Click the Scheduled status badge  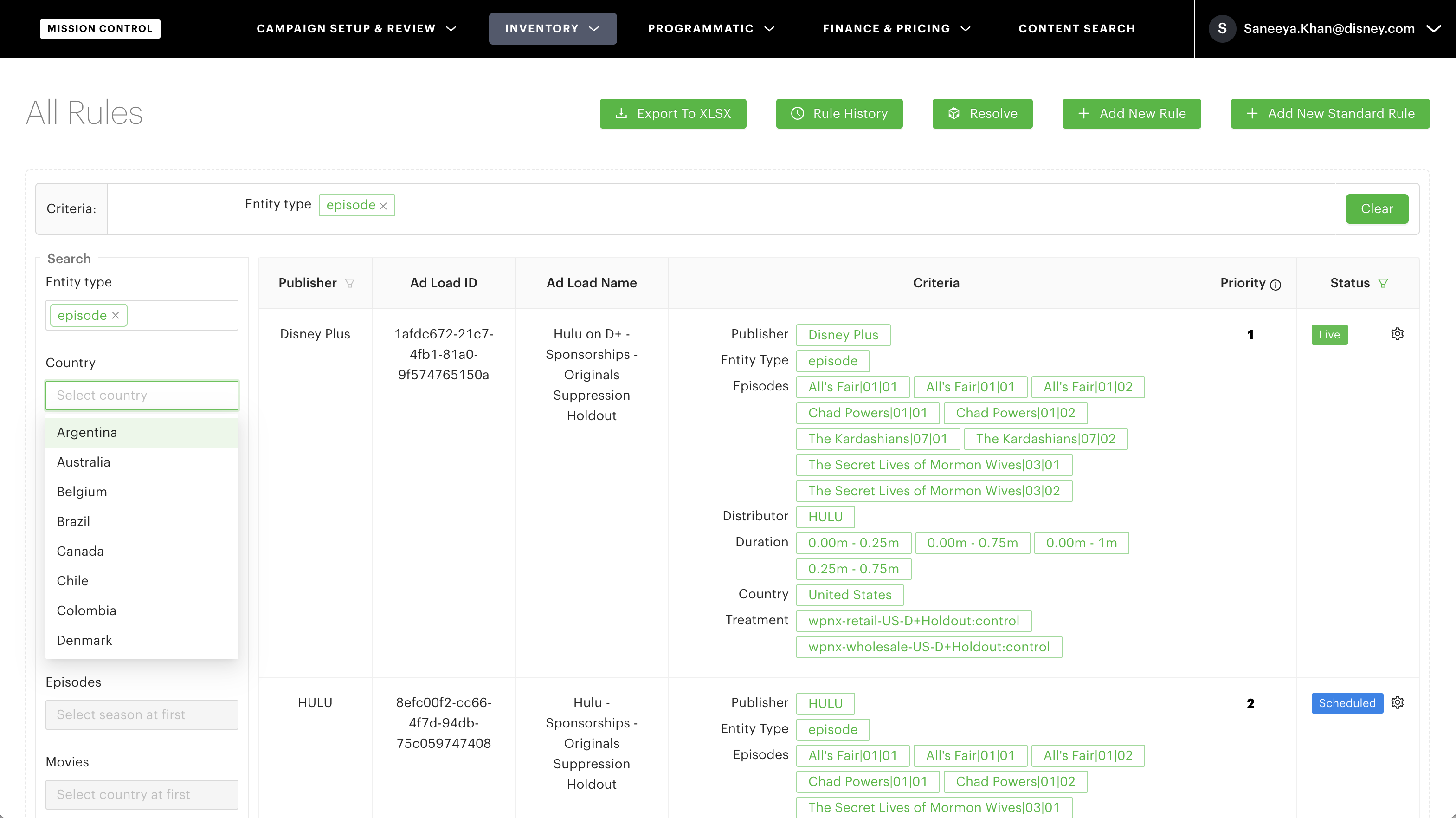[1347, 703]
